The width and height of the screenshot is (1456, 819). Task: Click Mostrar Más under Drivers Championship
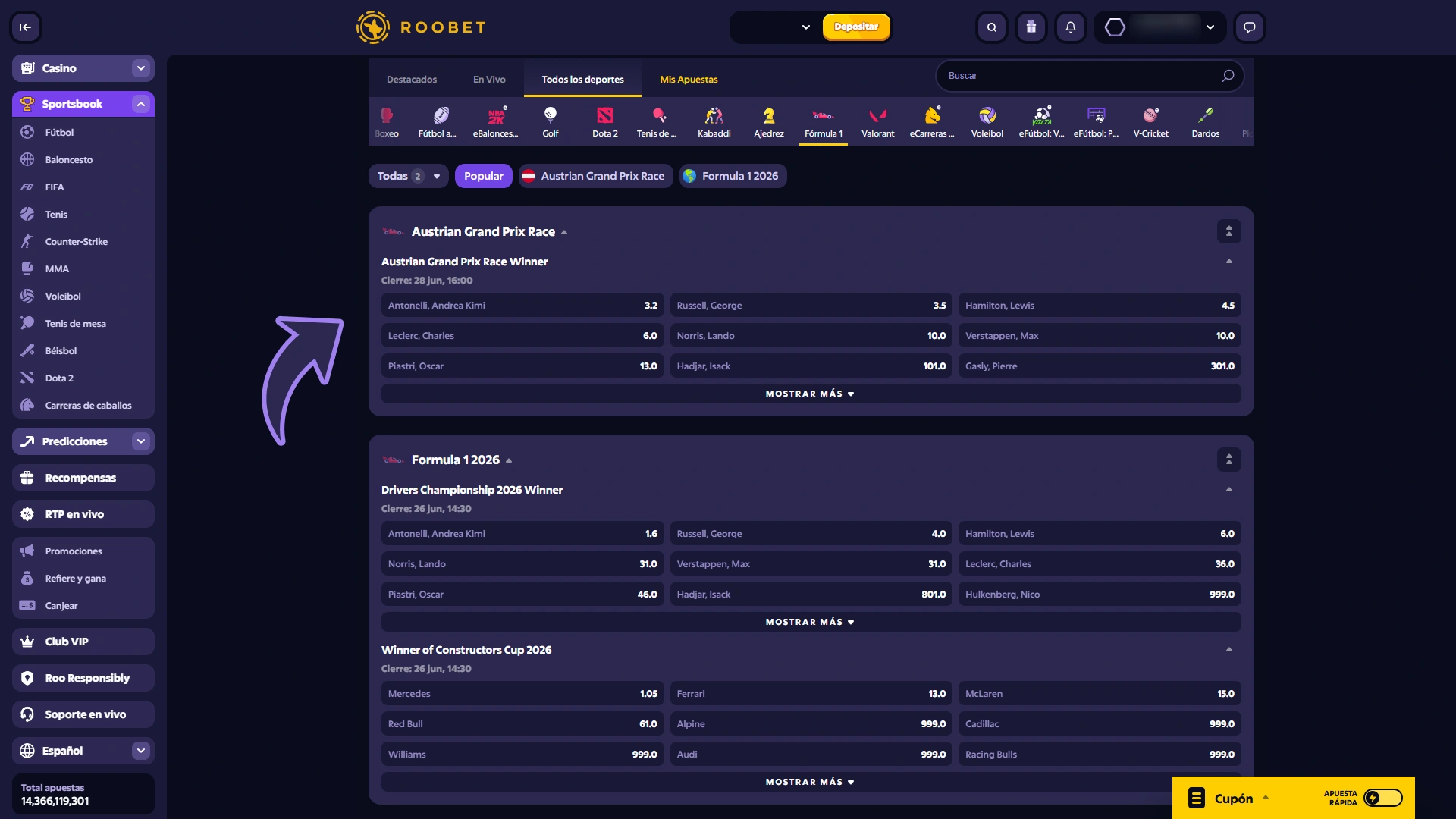point(811,622)
